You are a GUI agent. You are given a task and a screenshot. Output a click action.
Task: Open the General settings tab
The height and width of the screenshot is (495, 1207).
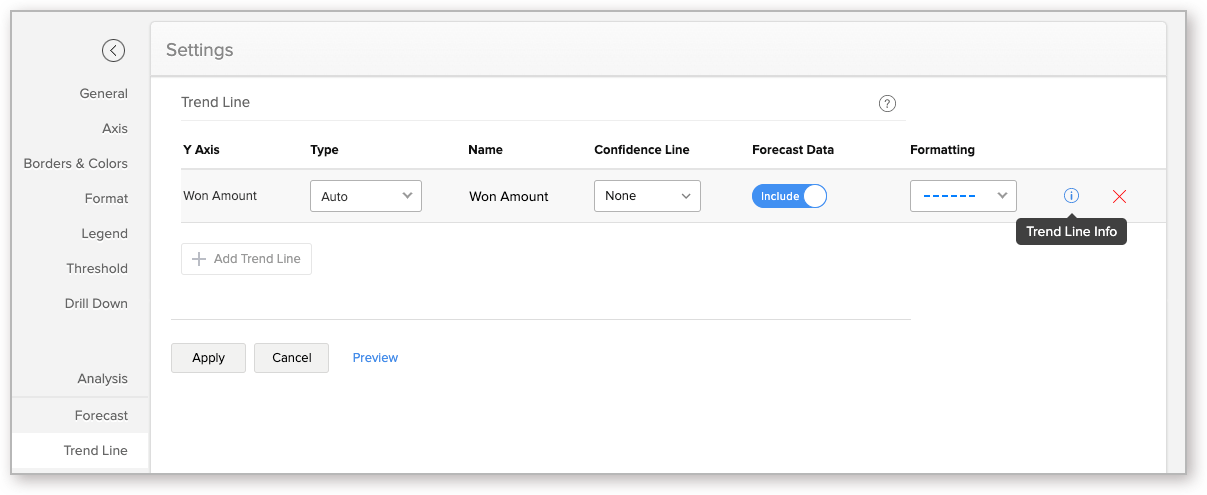[104, 93]
